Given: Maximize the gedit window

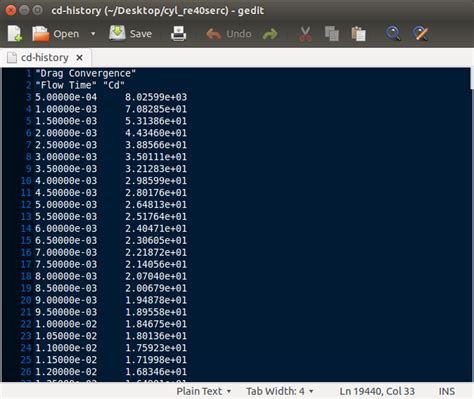Looking at the screenshot, I should click(38, 10).
